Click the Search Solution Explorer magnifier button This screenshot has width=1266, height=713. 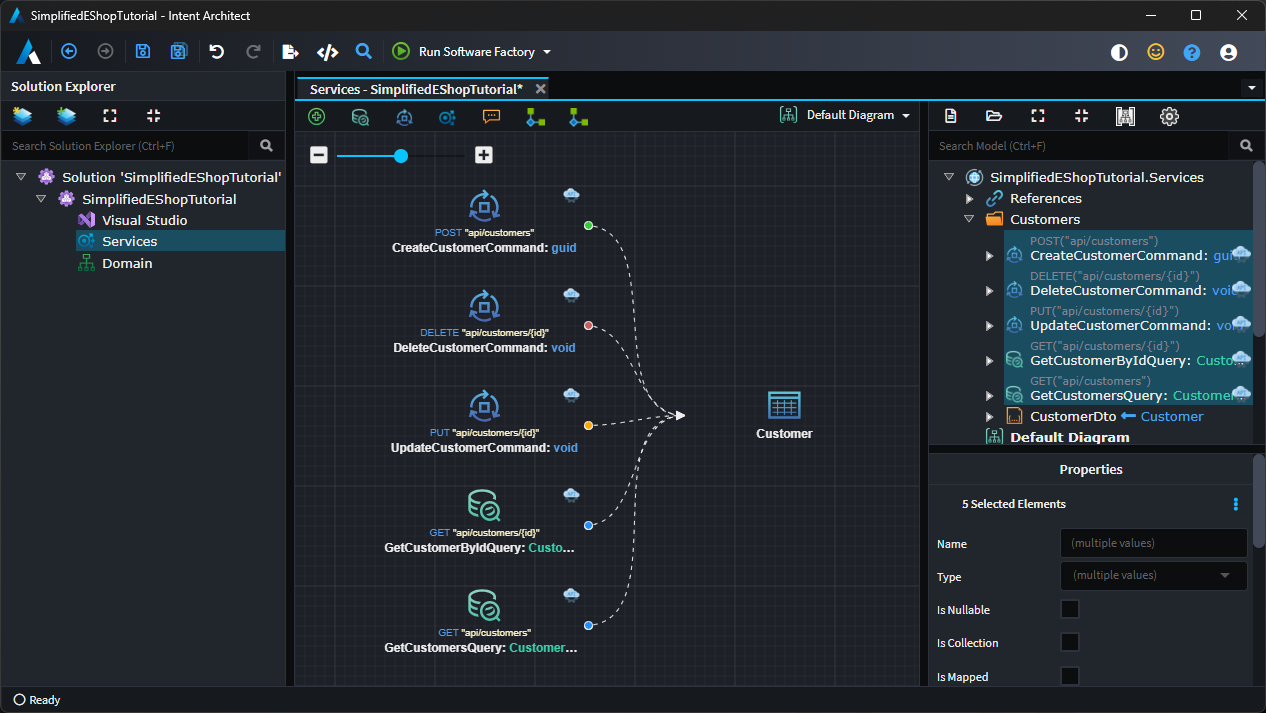pos(266,146)
